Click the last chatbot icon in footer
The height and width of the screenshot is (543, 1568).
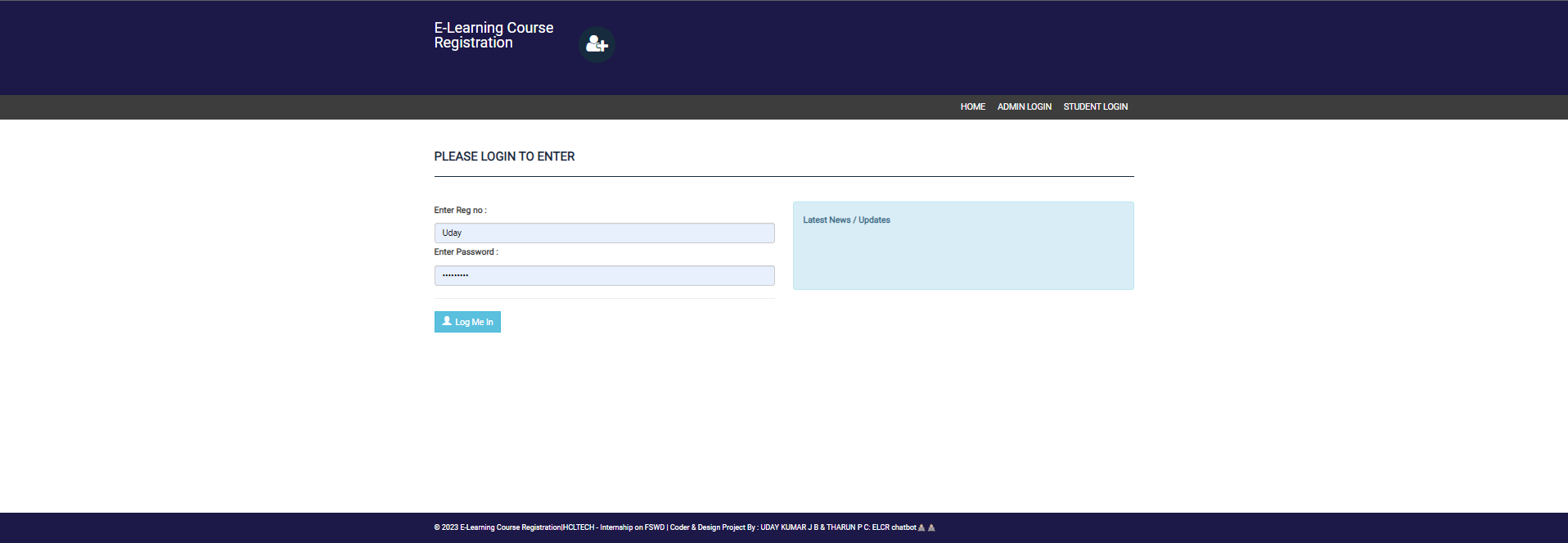point(931,527)
